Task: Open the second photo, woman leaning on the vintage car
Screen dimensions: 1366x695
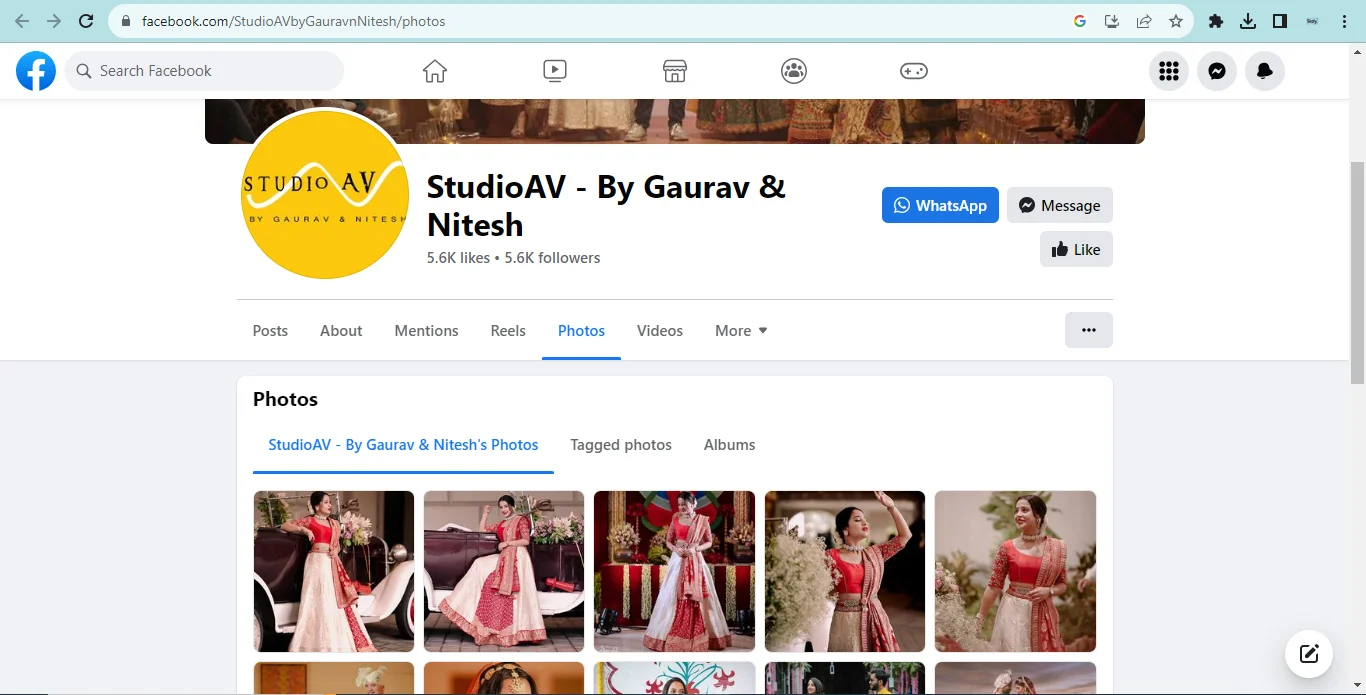Action: pos(504,571)
